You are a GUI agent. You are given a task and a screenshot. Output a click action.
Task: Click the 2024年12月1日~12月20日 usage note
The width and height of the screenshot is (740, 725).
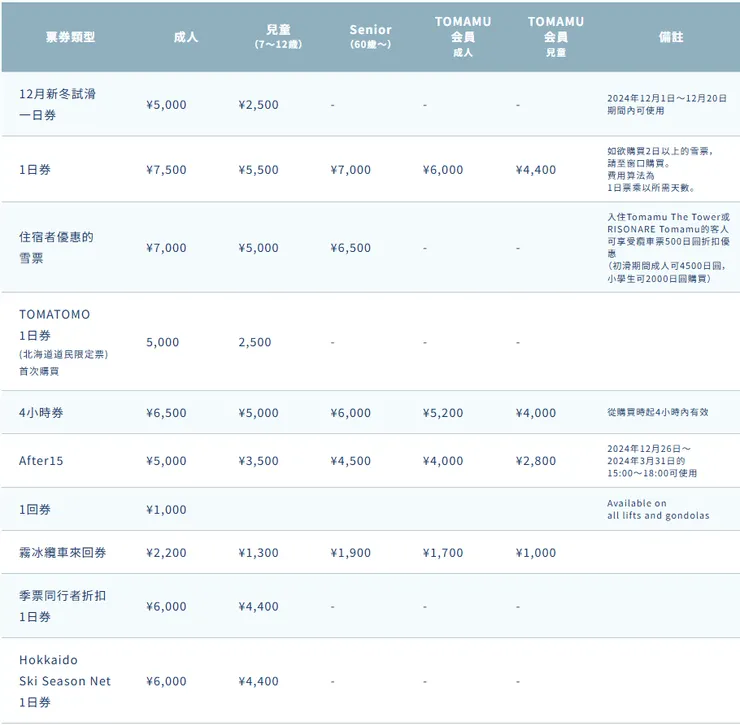point(667,104)
